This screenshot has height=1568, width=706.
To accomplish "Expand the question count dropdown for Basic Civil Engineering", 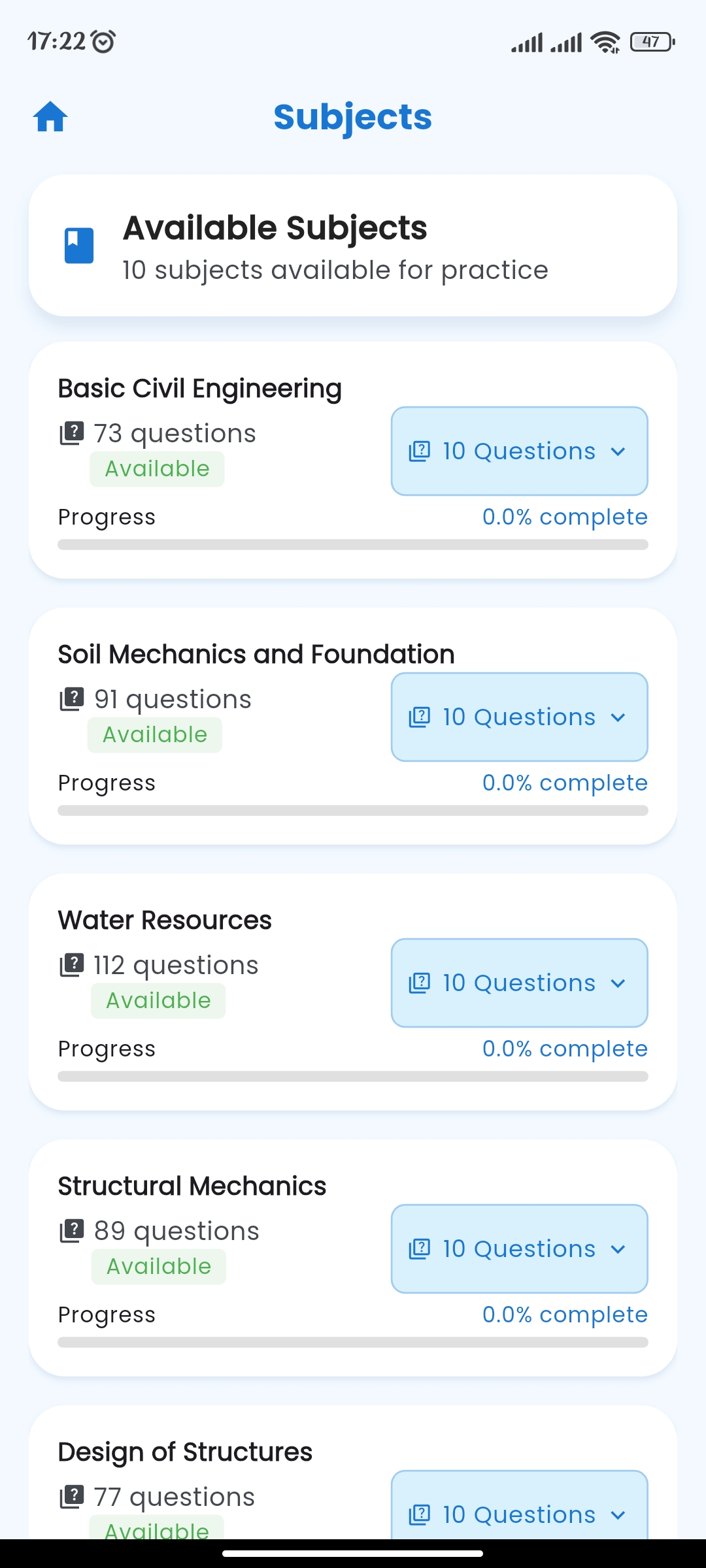I will [619, 451].
